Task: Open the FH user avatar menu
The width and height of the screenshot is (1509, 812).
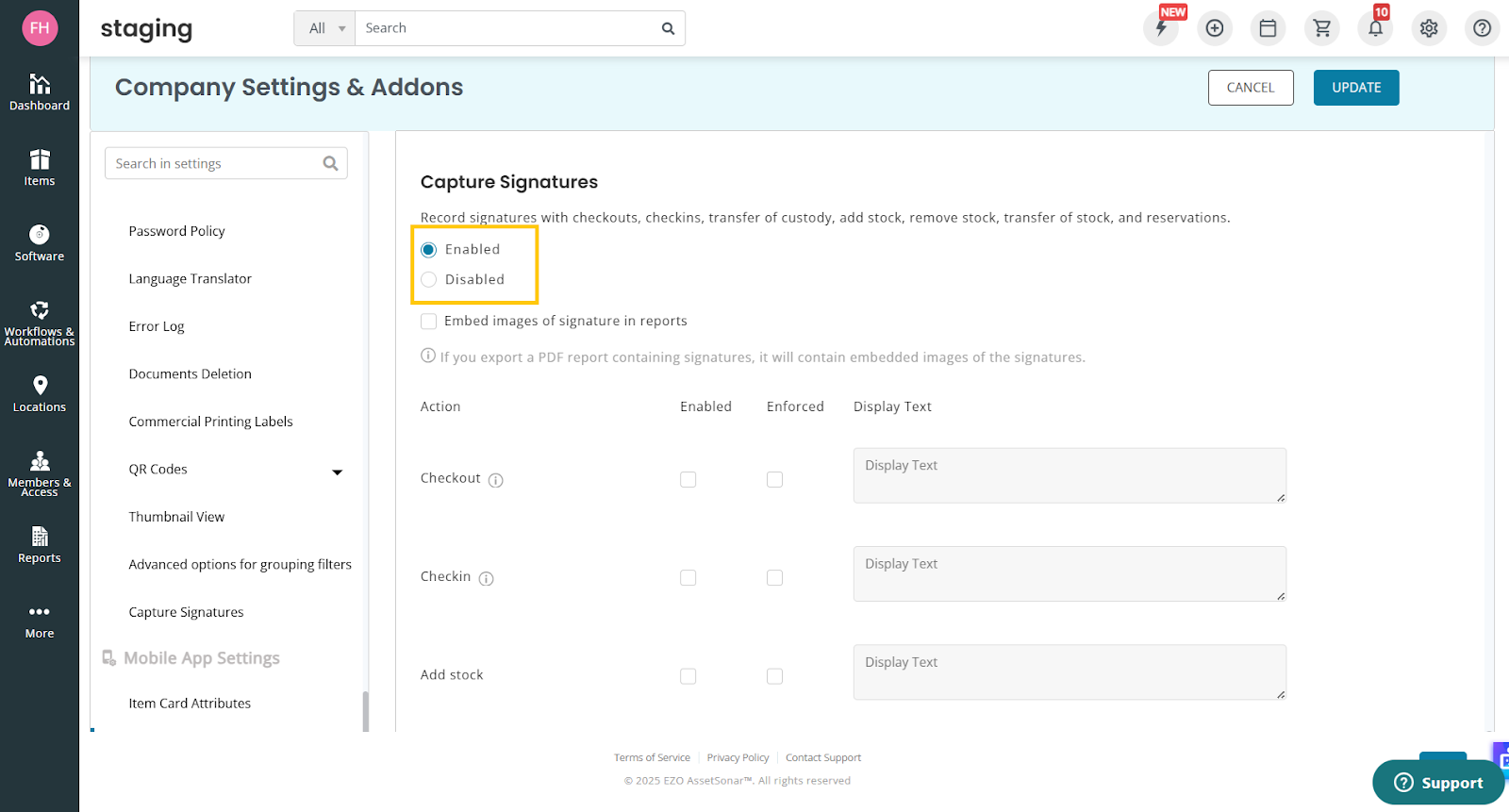Action: coord(40,28)
